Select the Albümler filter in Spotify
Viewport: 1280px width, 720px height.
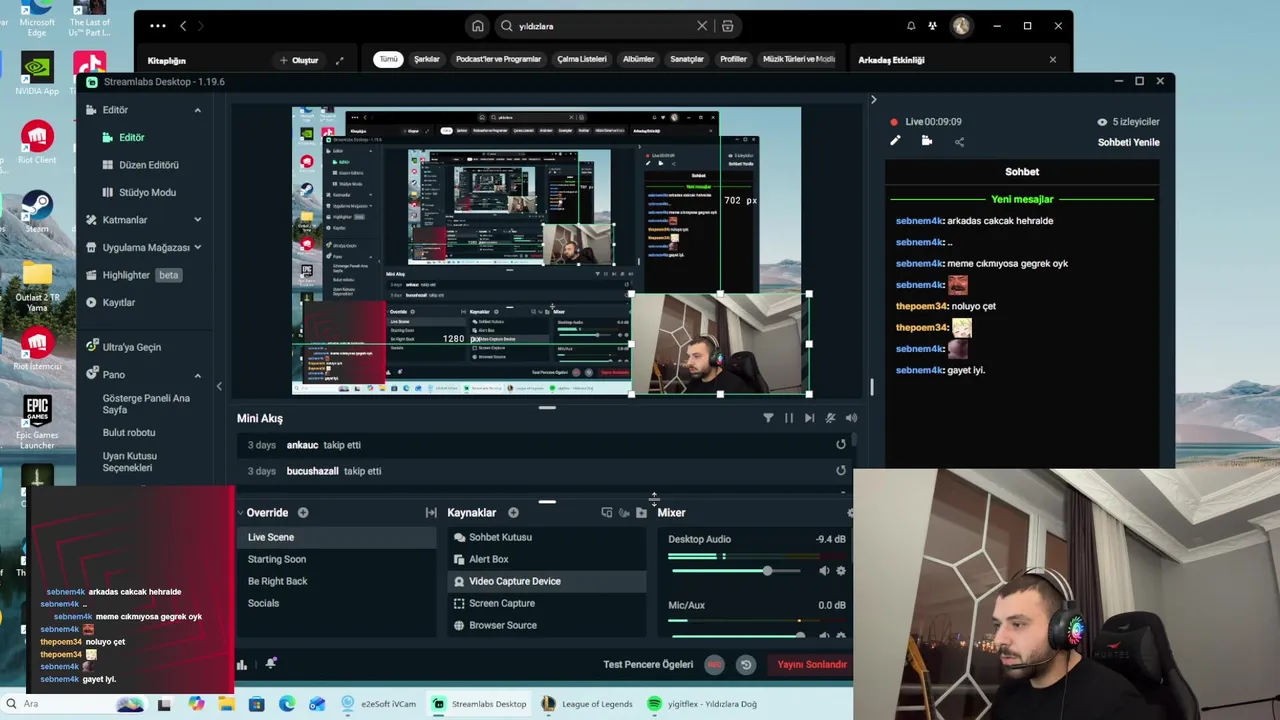point(639,59)
